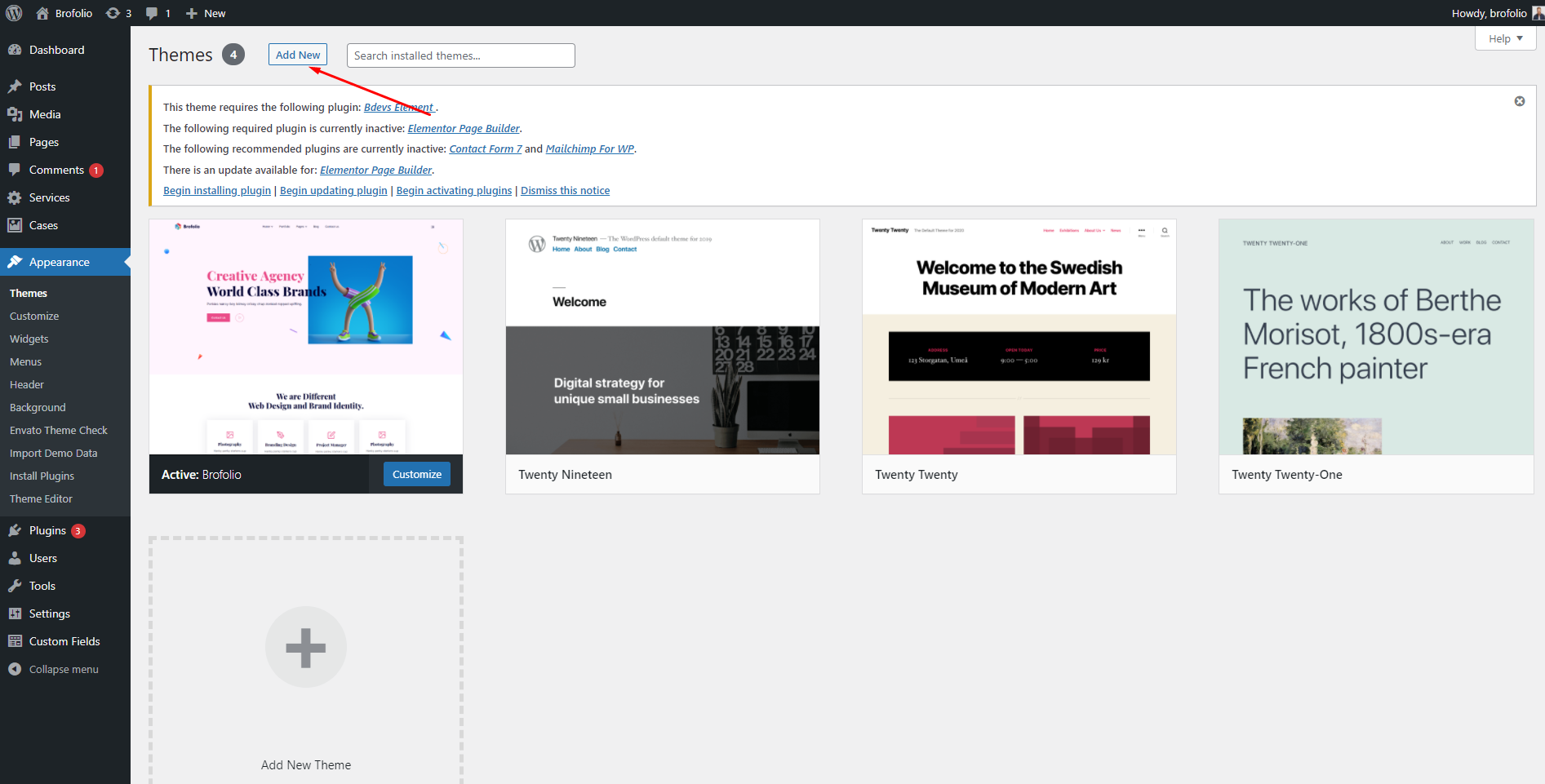Click Begin updating plugin link
This screenshot has height=784, width=1545.
(x=334, y=190)
